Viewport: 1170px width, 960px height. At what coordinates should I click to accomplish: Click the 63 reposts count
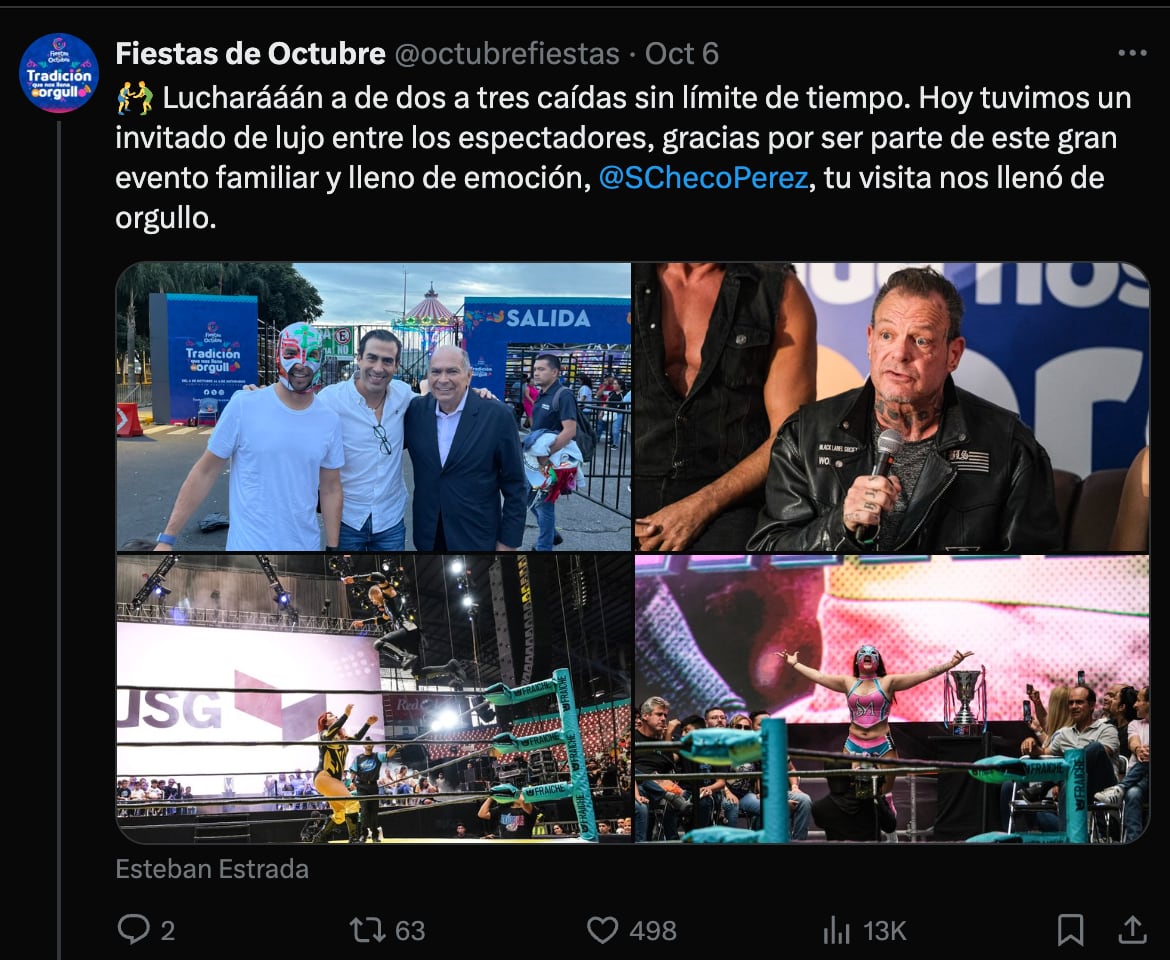(410, 931)
